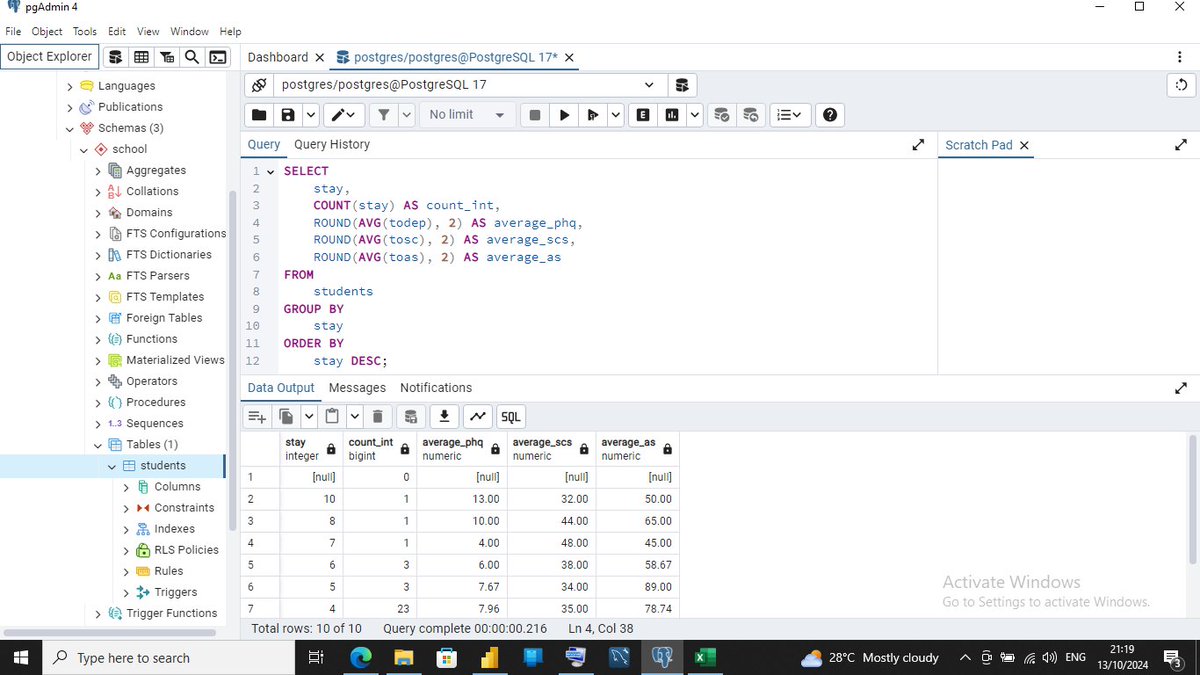Switch to the Notifications tab
Viewport: 1200px width, 675px height.
tap(436, 388)
